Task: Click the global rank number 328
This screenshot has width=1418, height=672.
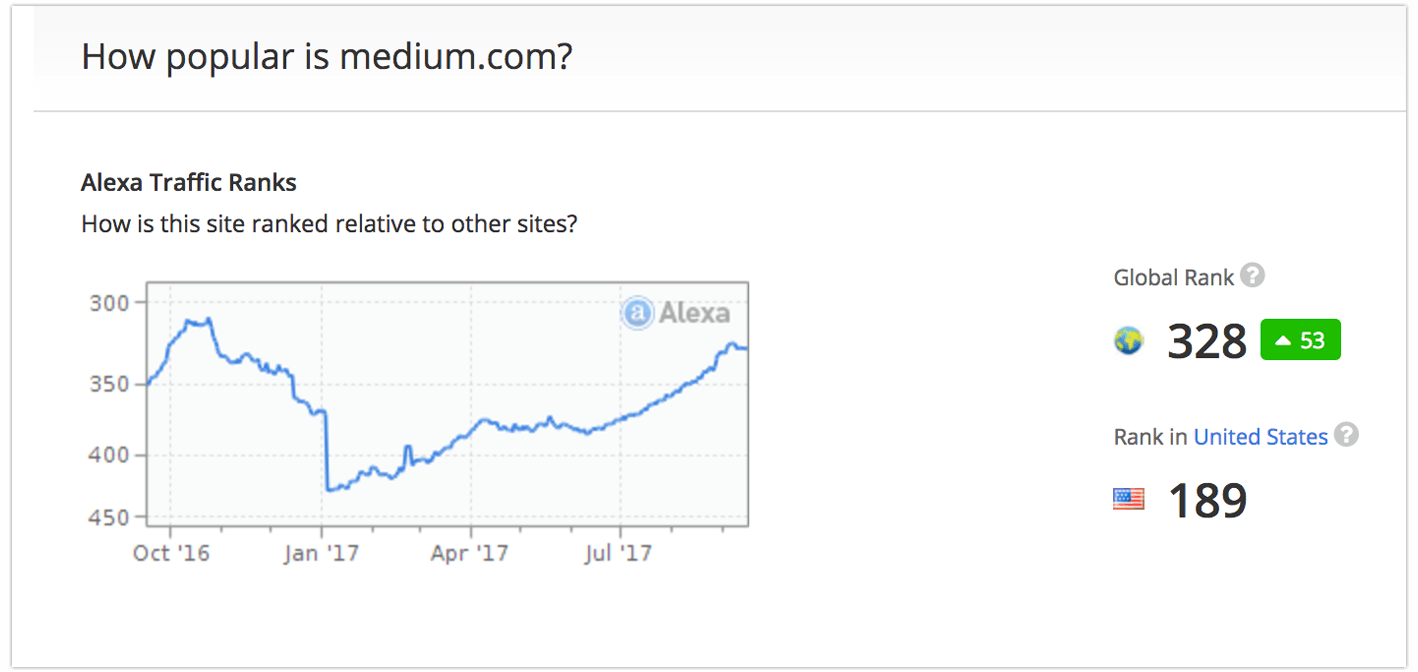Action: tap(1207, 342)
